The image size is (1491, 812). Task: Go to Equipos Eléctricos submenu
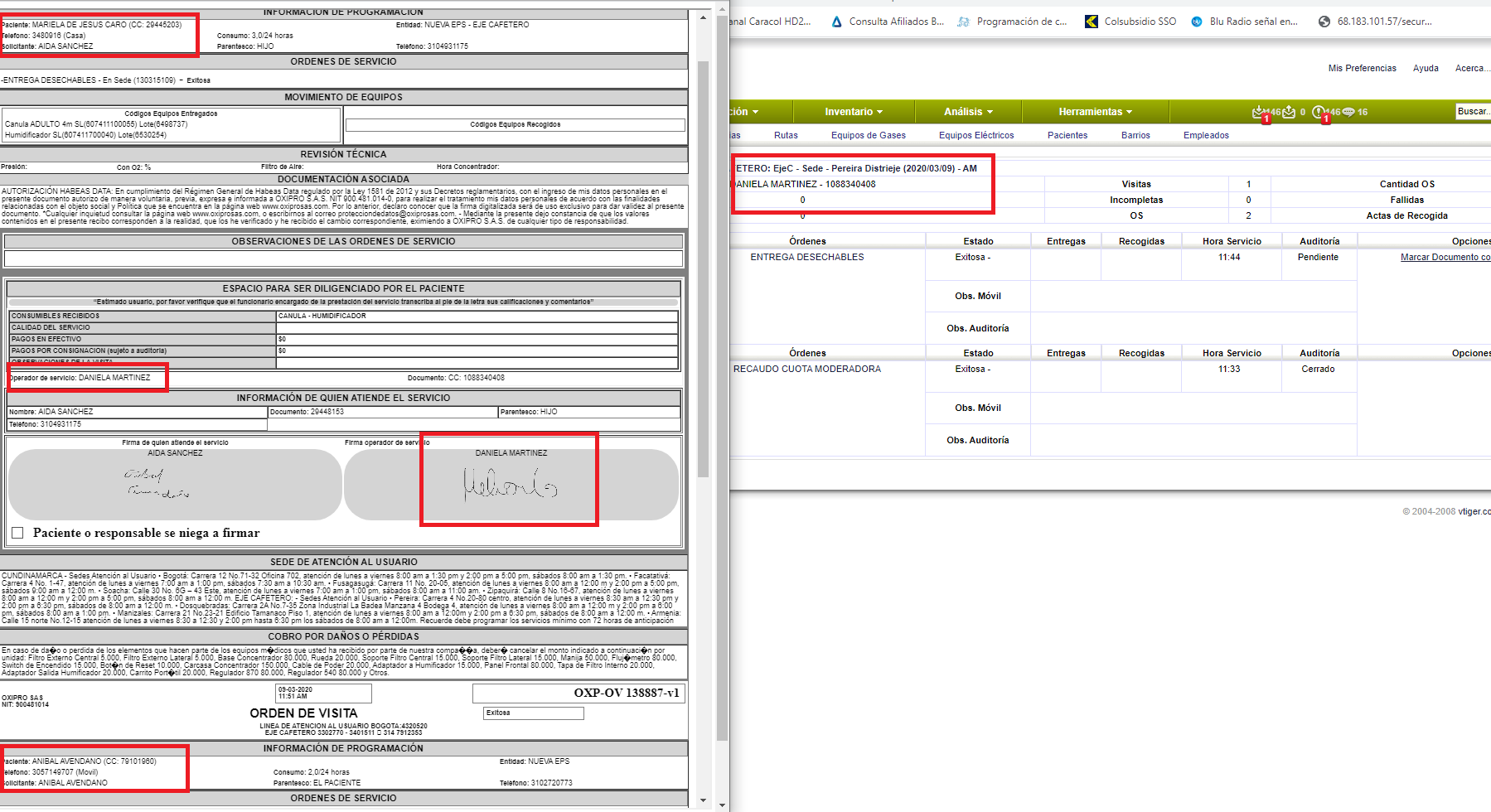[x=976, y=135]
